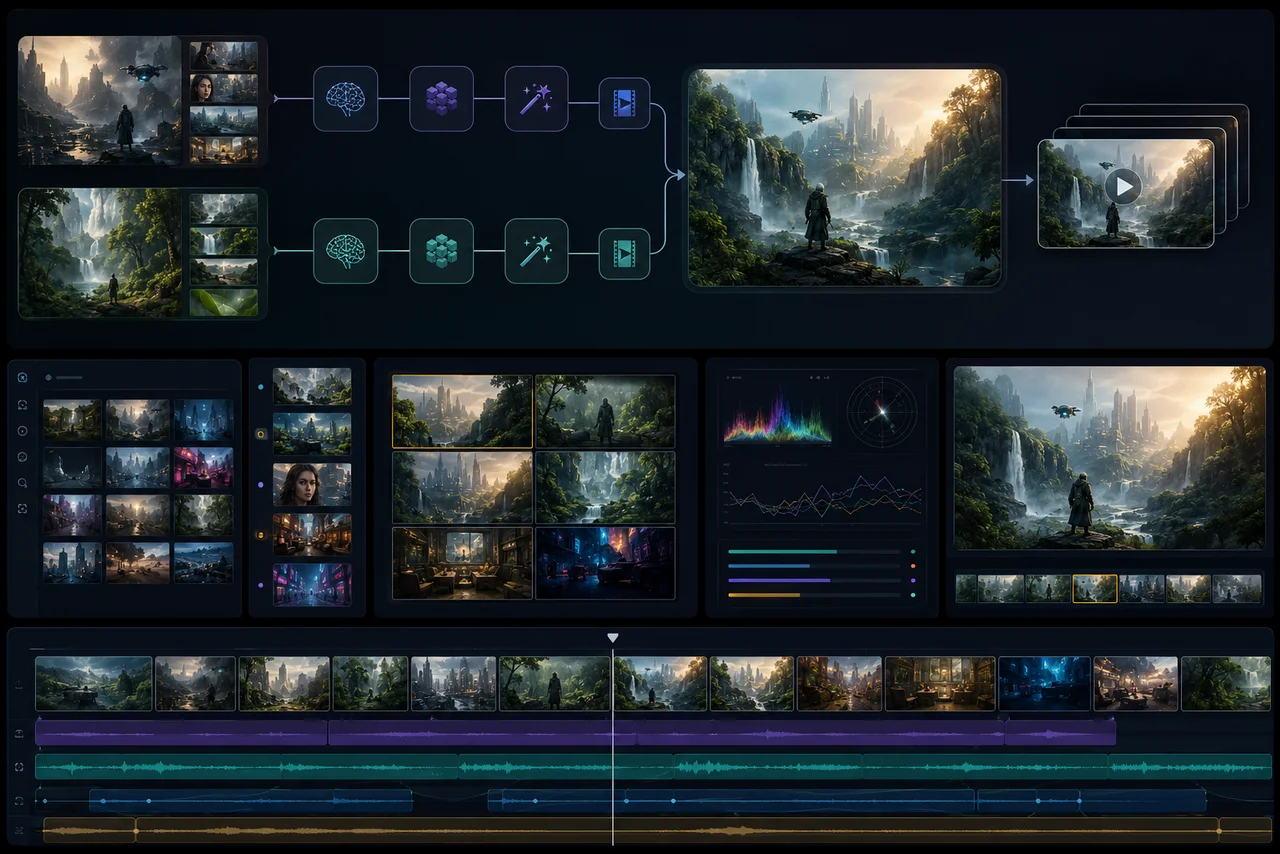Screen dimensions: 1280x854
Task: Select the neon street clip in the clip list
Action: (x=312, y=584)
